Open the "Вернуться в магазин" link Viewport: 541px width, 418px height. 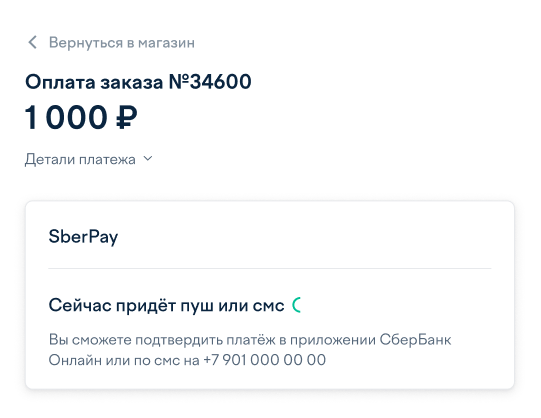(111, 43)
